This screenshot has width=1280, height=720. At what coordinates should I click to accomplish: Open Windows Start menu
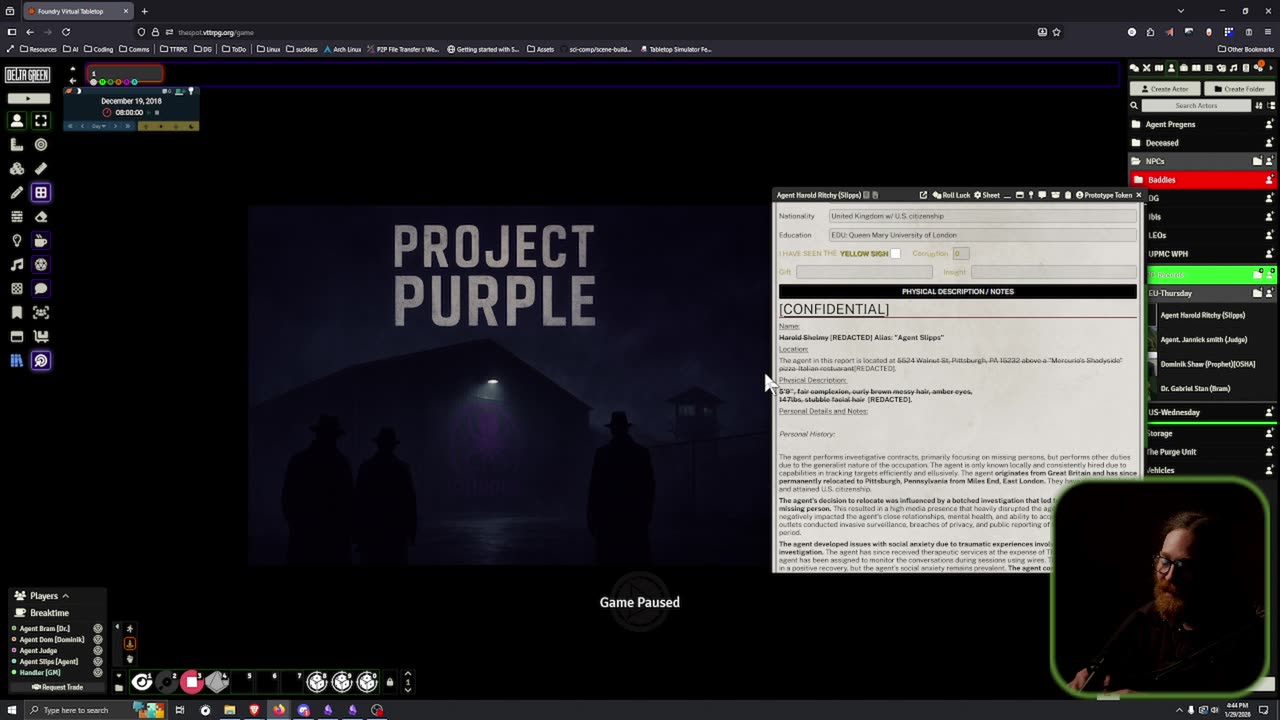[x=12, y=710]
